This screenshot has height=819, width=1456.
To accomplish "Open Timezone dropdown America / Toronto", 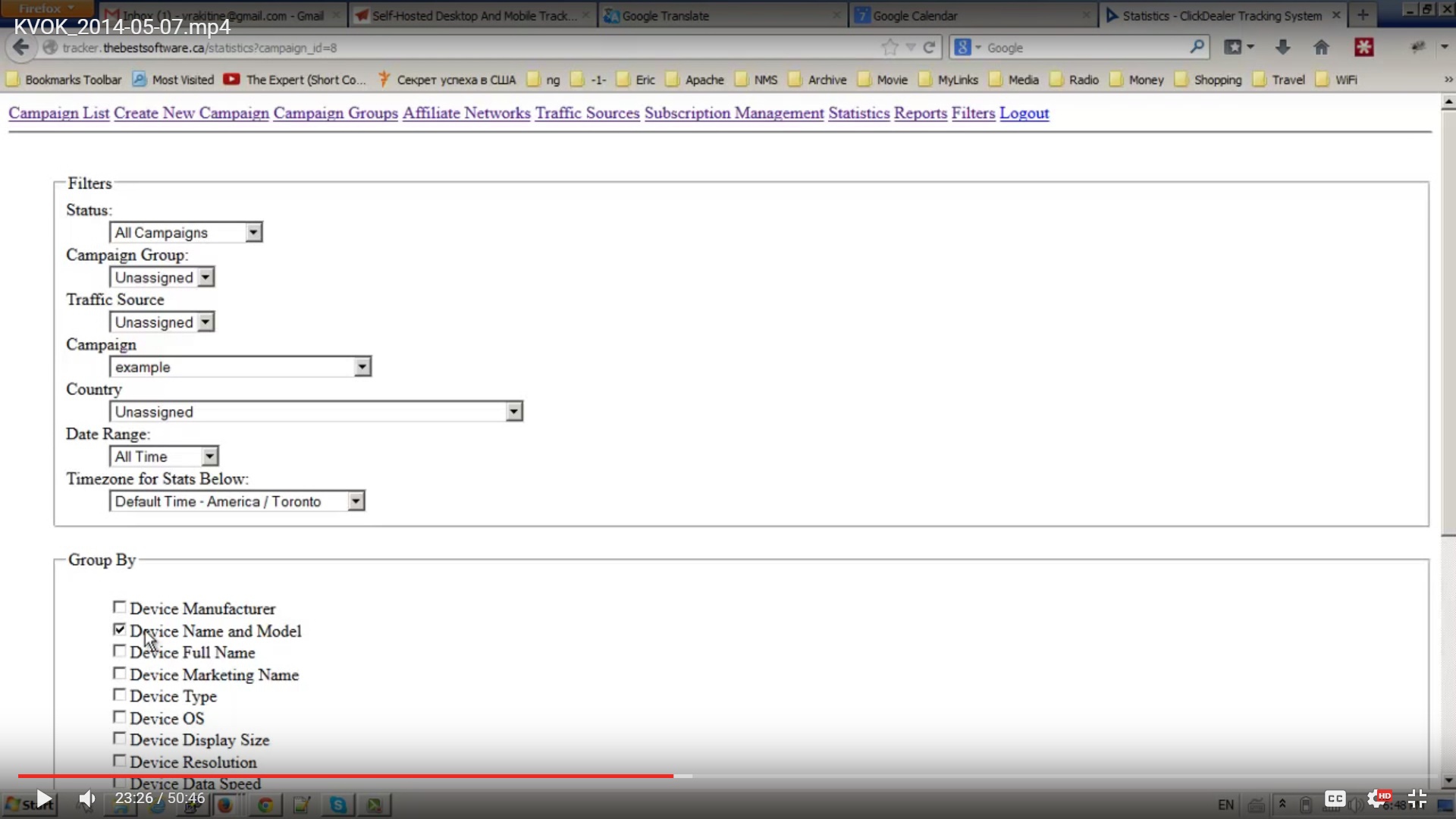I will [x=237, y=501].
